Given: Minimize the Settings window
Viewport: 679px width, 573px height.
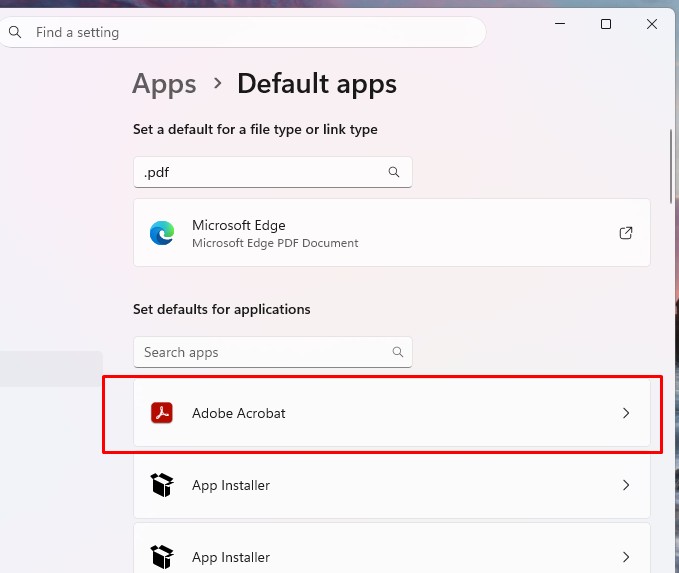Looking at the screenshot, I should 560,23.
